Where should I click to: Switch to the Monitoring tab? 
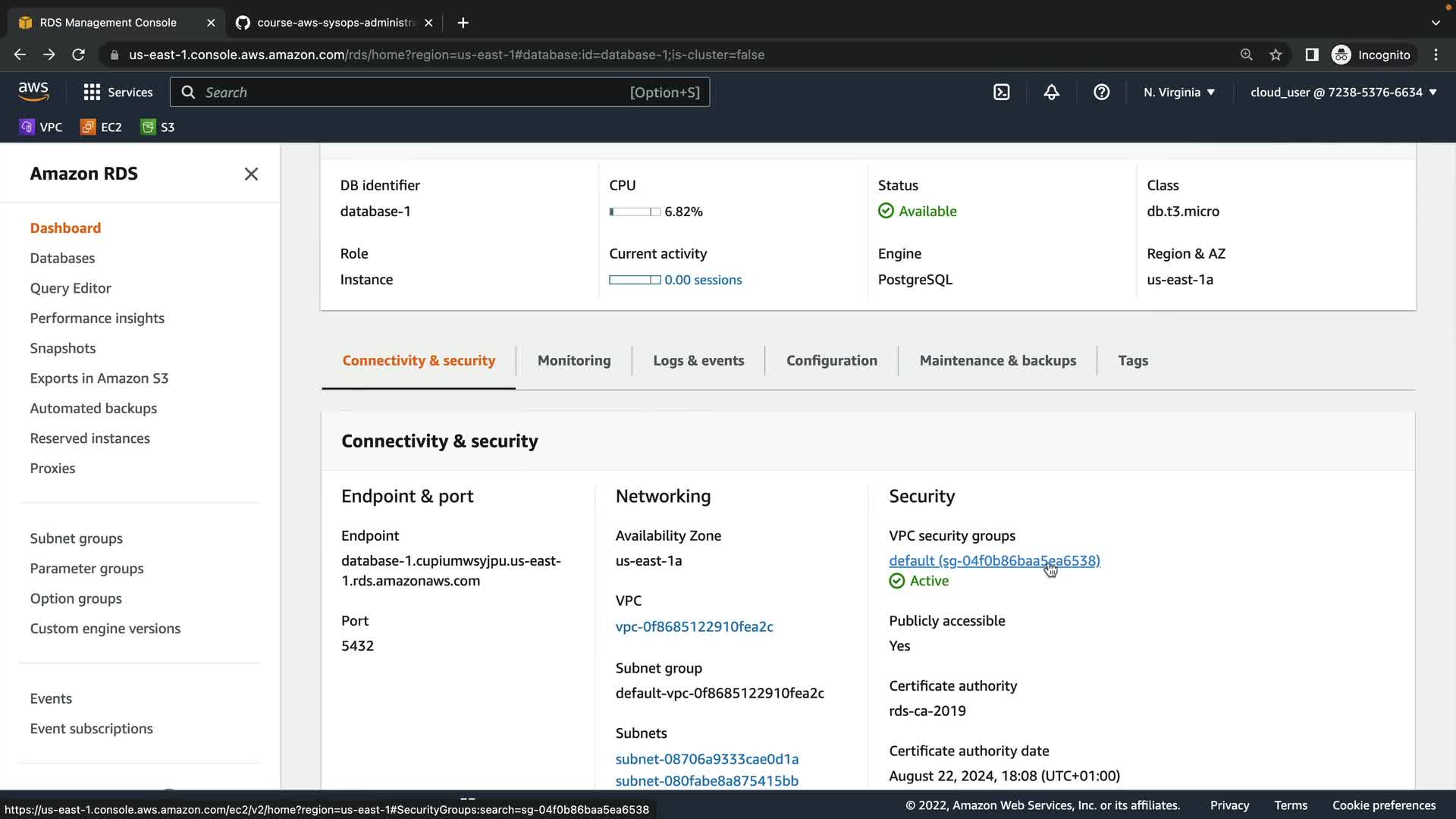coord(573,361)
